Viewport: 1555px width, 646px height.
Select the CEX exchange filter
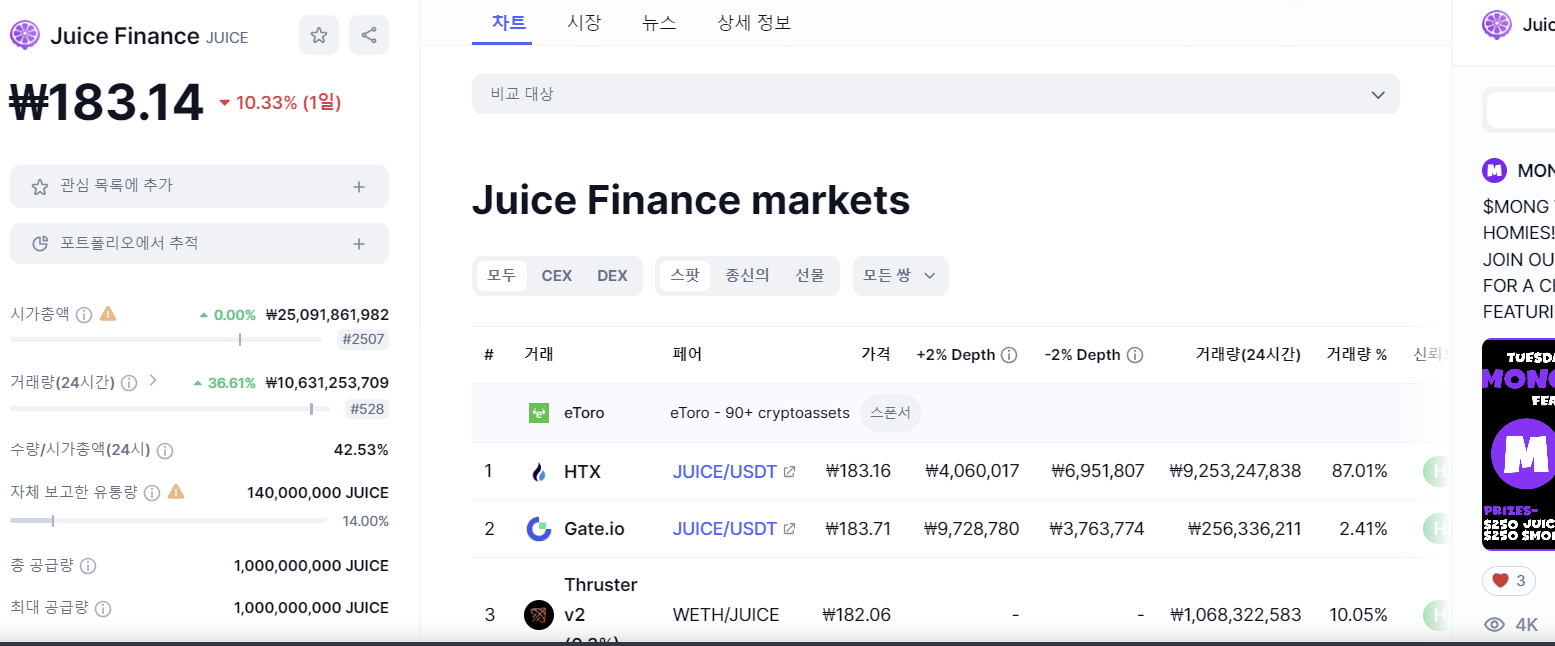point(557,276)
